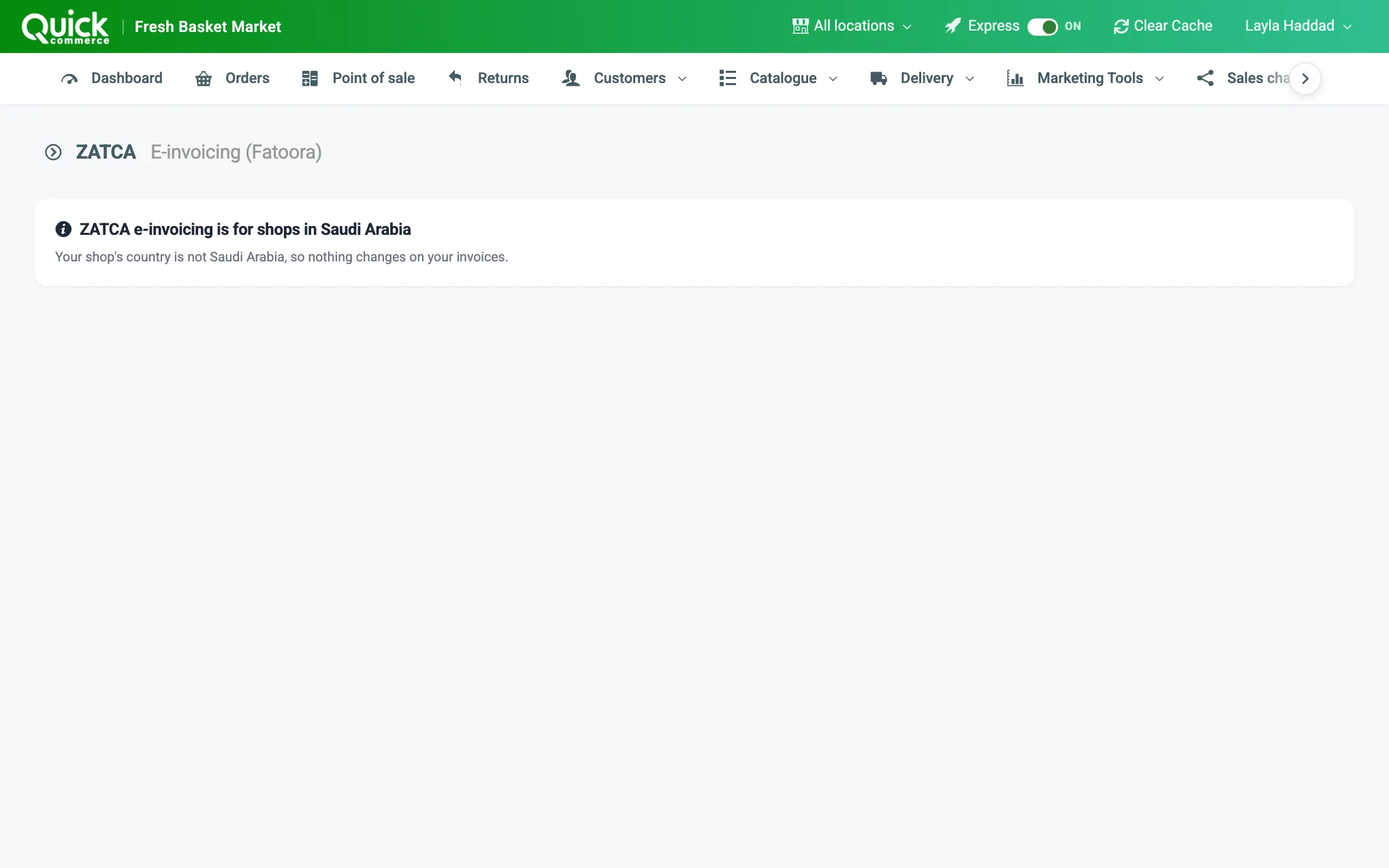
Task: Click the text "Your shop's country is not Saudi Arabia"
Action: (170, 257)
